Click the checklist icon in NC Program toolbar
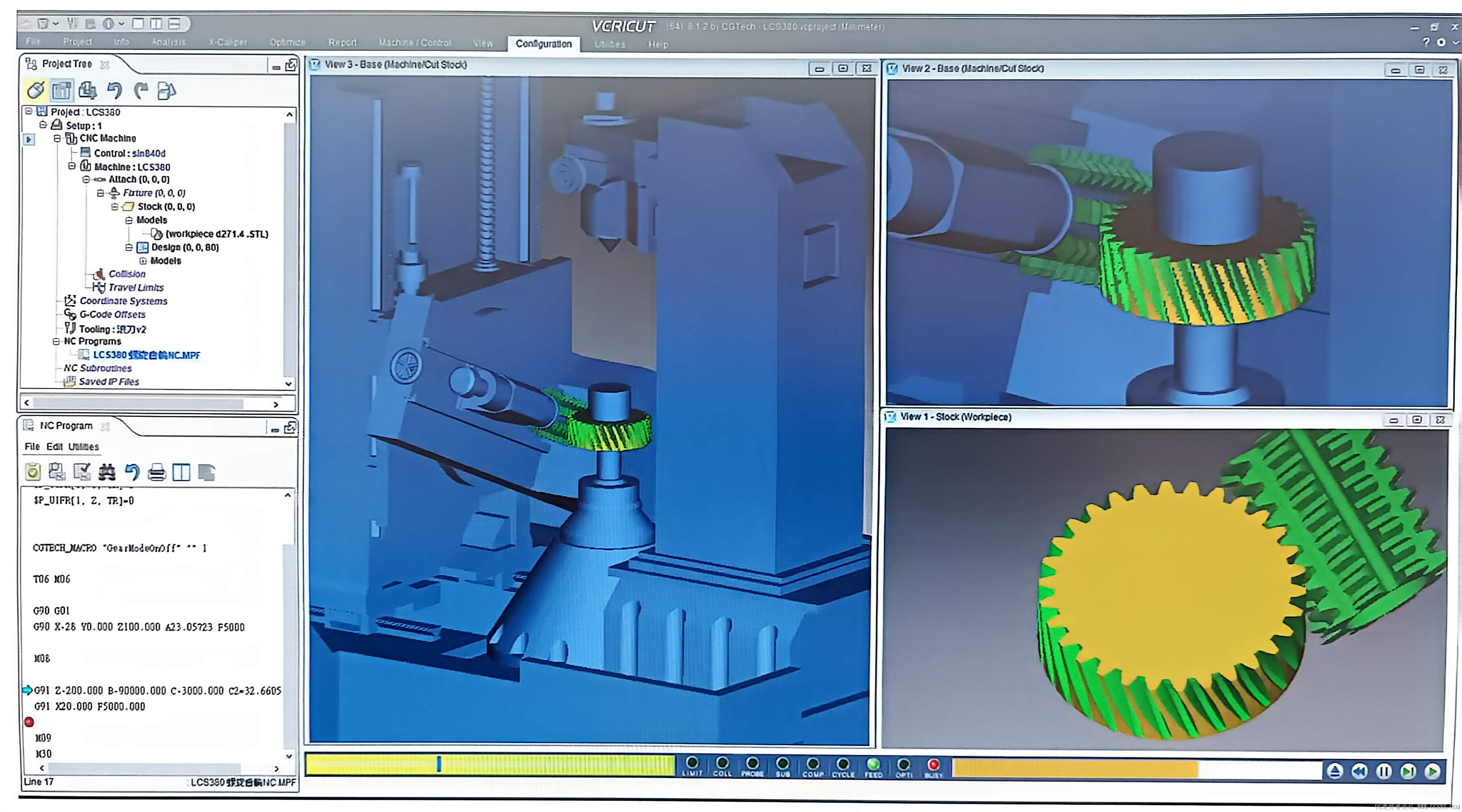1462x812 pixels. [82, 471]
